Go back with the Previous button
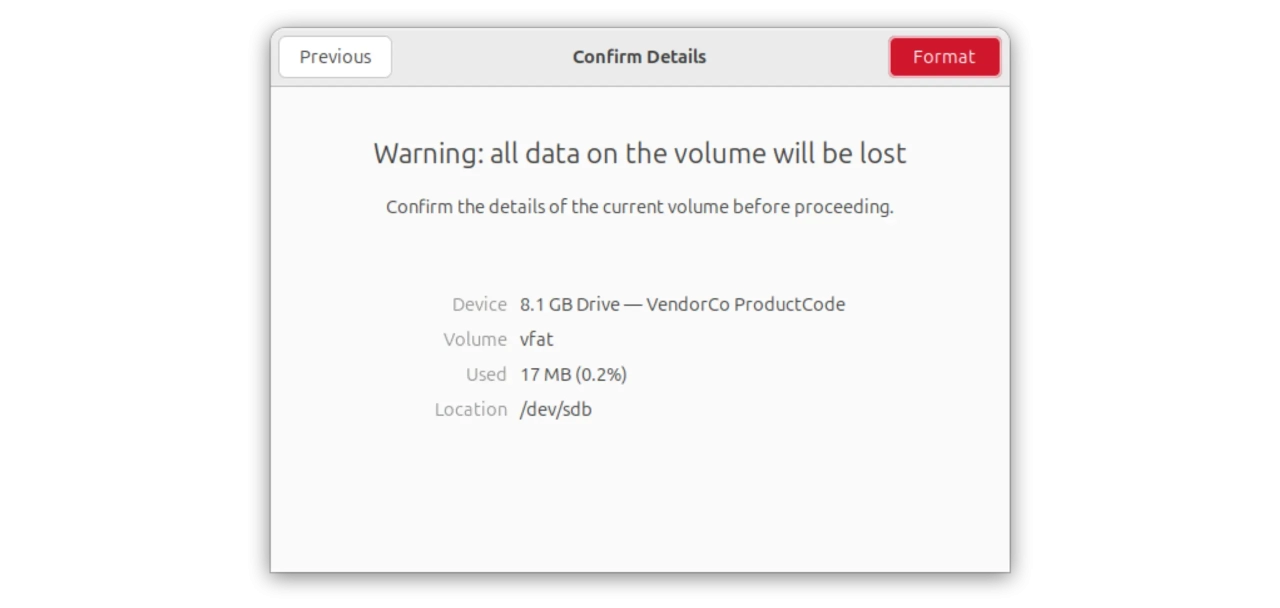1280x608 pixels. (x=335, y=57)
